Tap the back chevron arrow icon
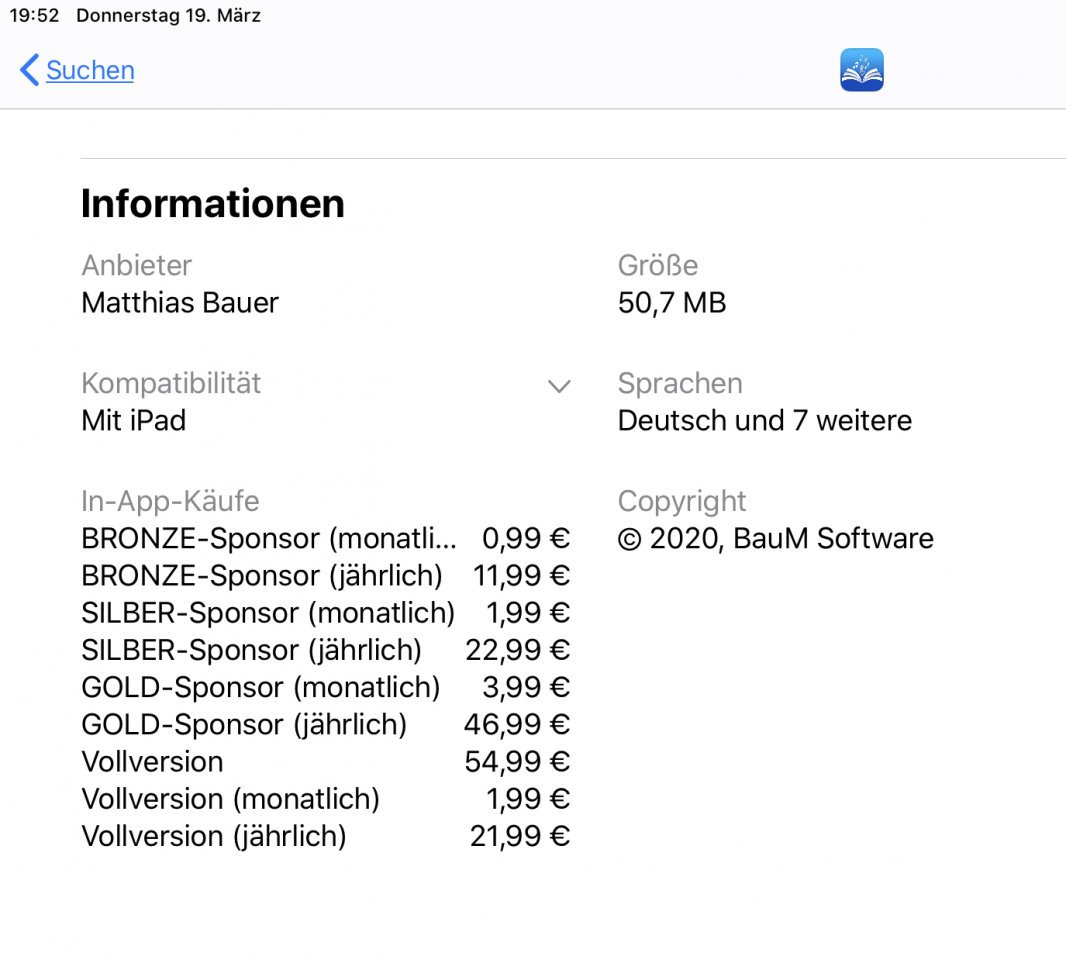The image size is (1066, 960). tap(29, 70)
